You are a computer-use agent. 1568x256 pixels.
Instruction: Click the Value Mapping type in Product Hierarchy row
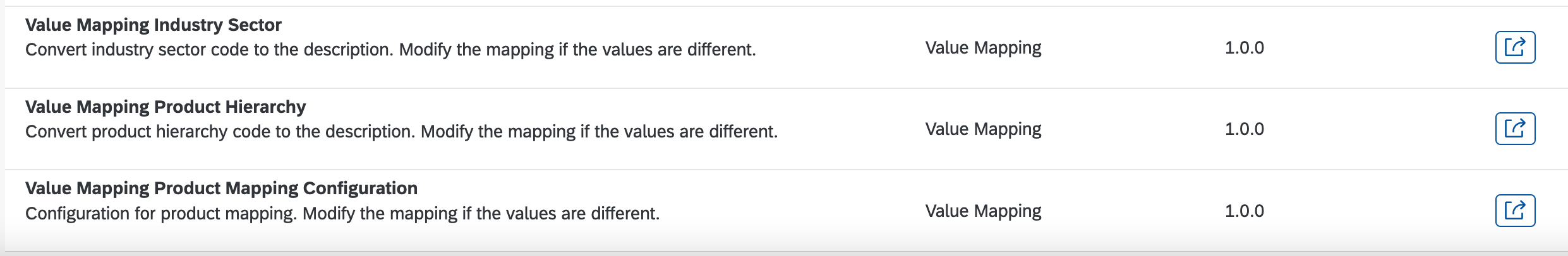tap(983, 129)
